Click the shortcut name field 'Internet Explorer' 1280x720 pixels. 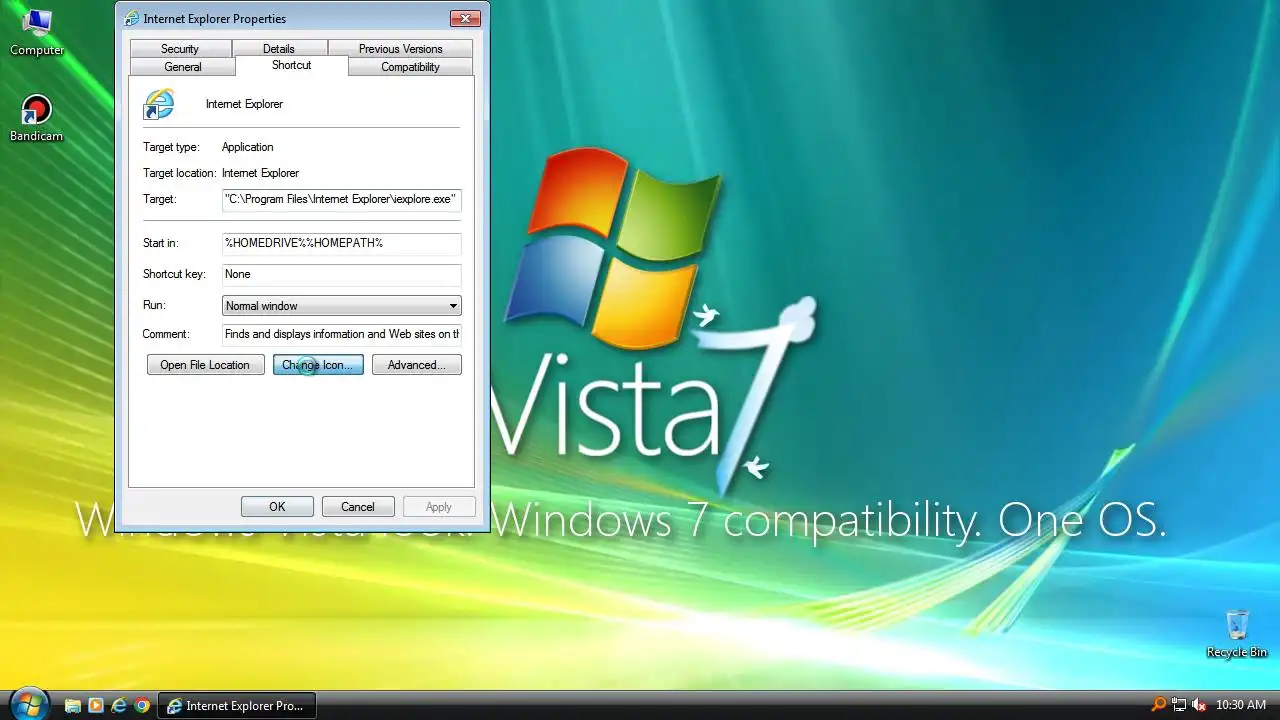[x=244, y=104]
